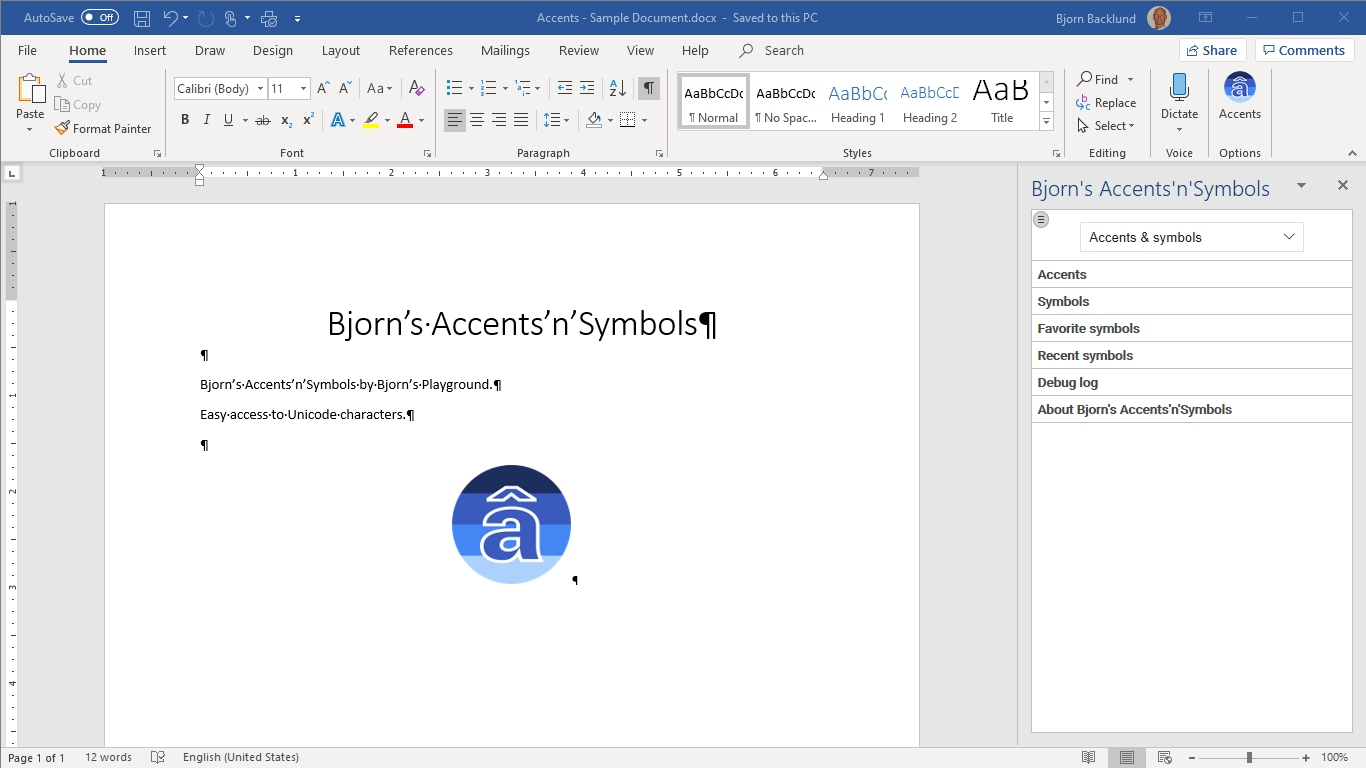Viewport: 1366px width, 768px height.
Task: Apply bullet list formatting
Action: click(454, 88)
